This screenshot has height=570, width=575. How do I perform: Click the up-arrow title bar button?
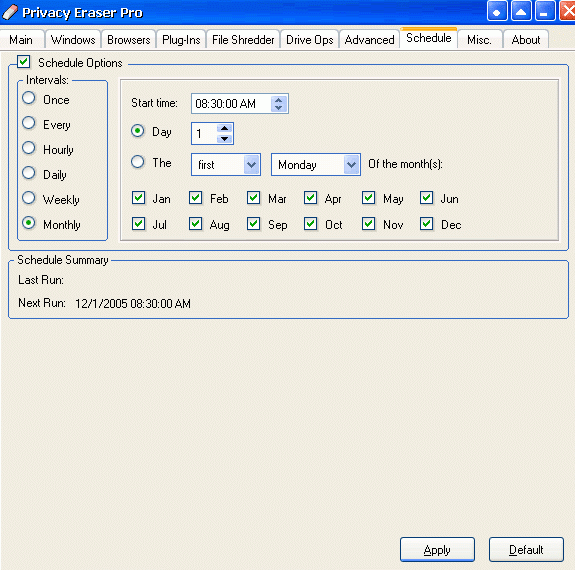(521, 11)
